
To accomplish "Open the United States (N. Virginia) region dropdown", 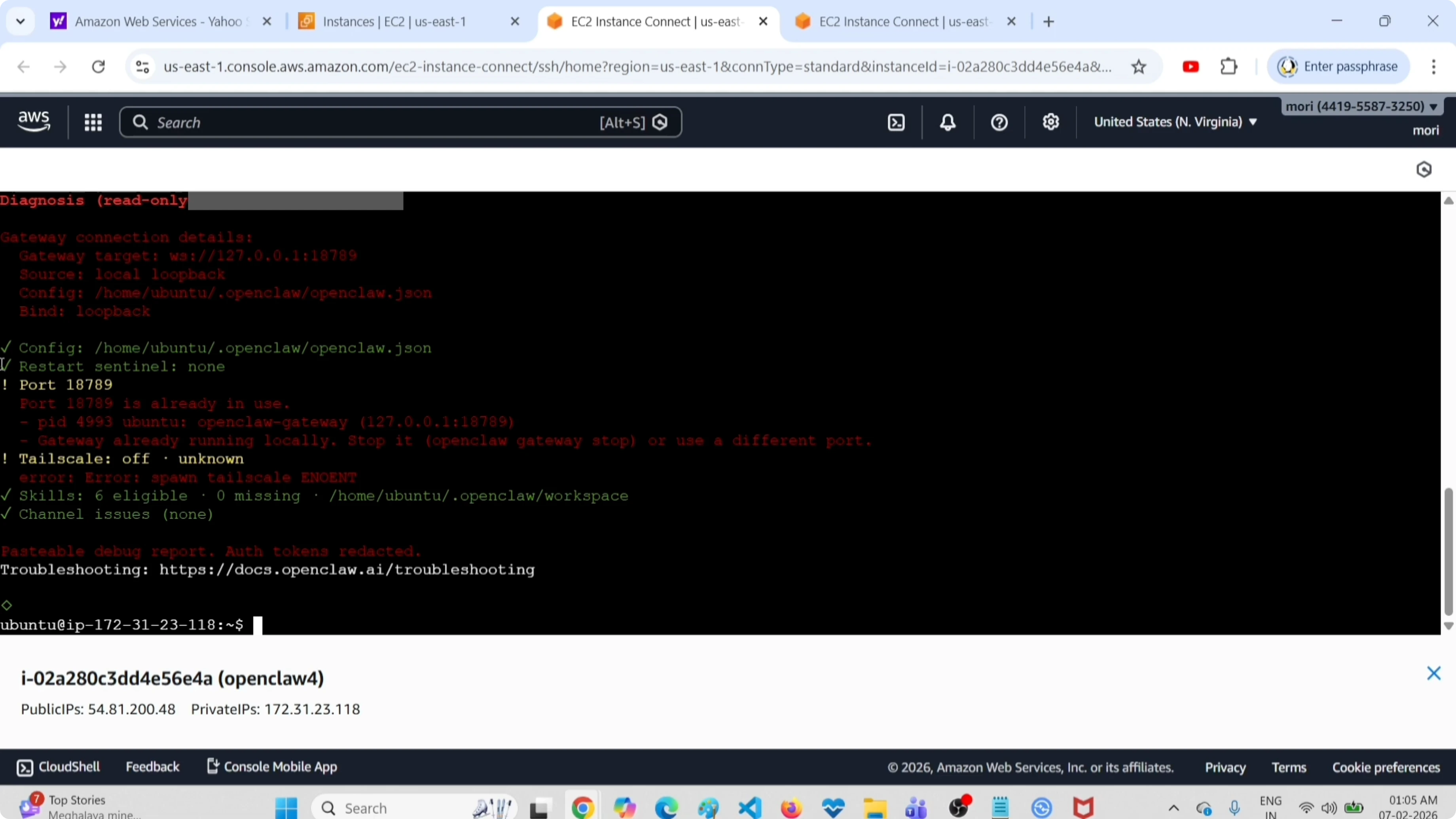I will (x=1175, y=121).
